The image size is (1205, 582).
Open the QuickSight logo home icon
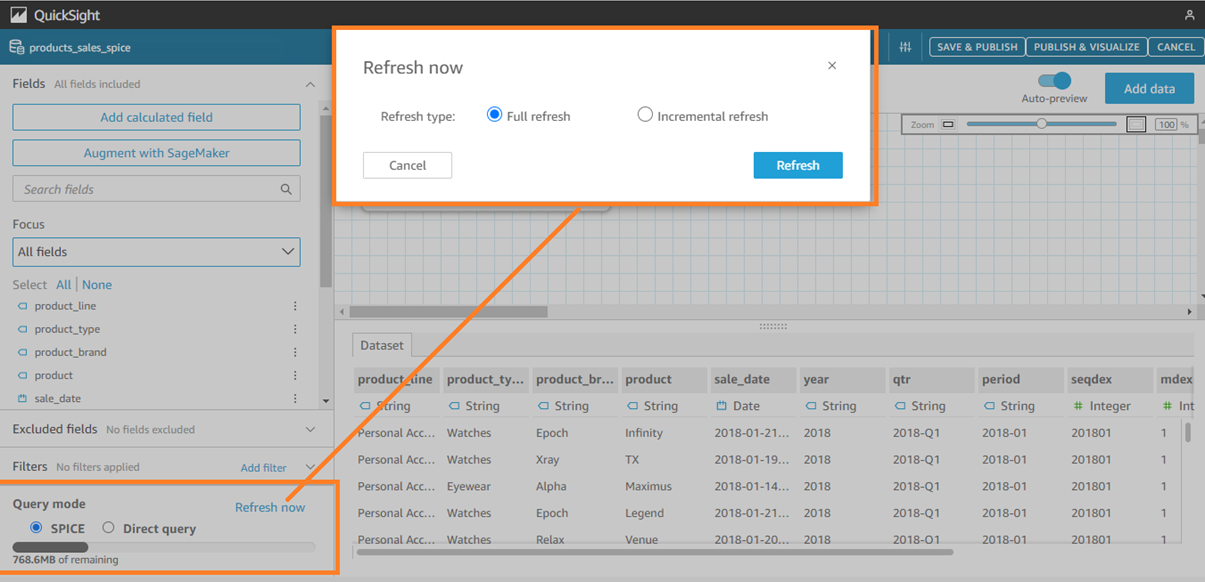coord(18,15)
